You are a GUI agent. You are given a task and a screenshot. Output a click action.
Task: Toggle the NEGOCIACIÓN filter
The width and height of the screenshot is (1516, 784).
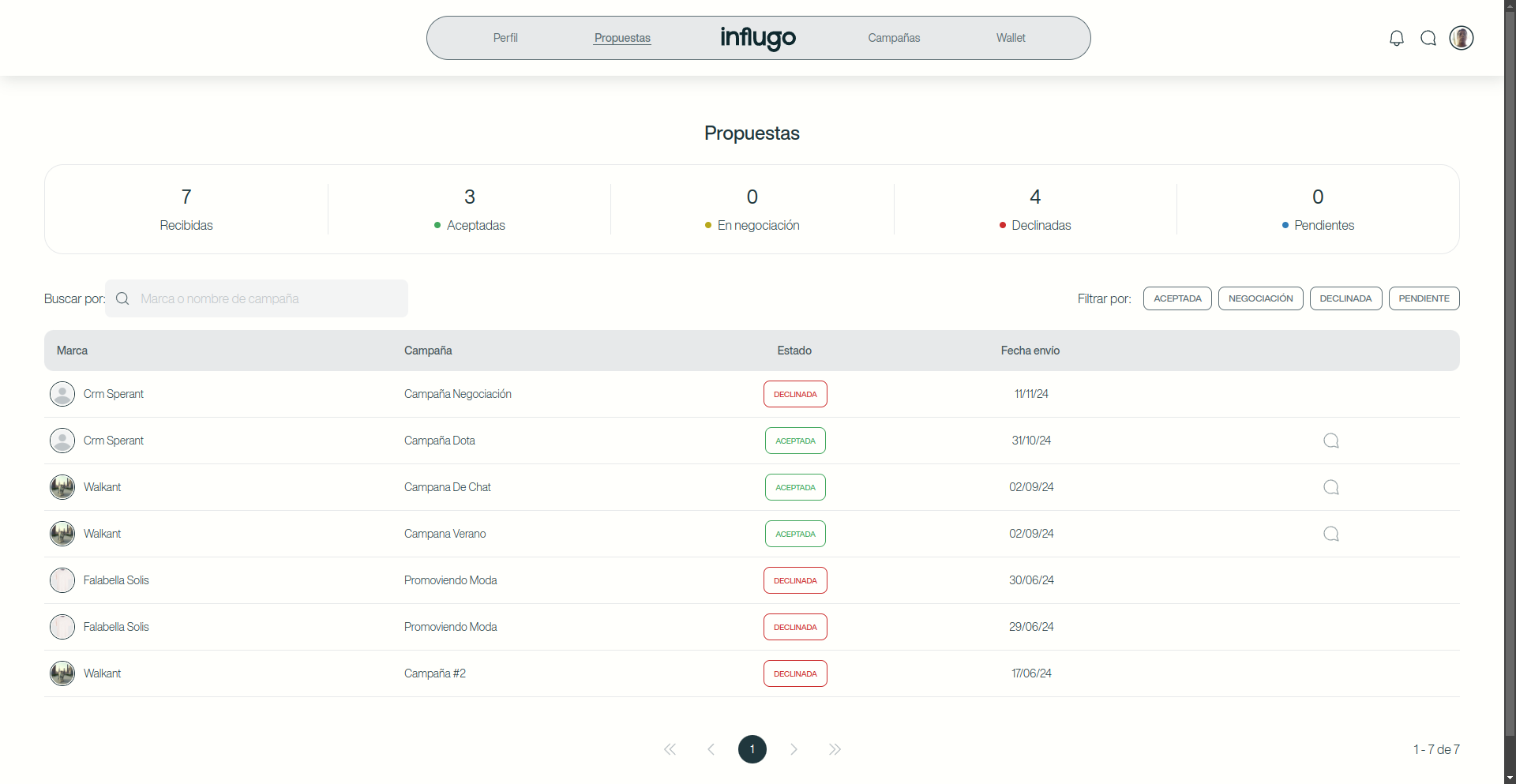pyautogui.click(x=1260, y=298)
